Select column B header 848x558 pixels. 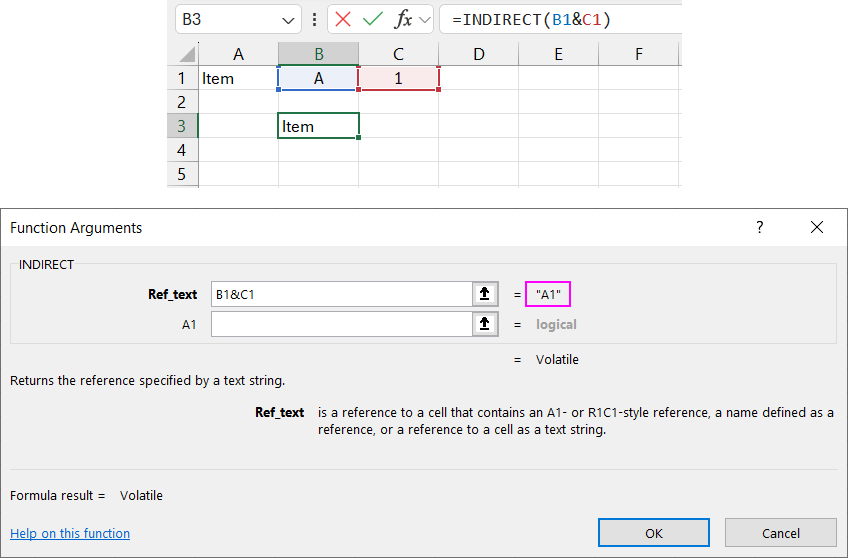coord(319,54)
